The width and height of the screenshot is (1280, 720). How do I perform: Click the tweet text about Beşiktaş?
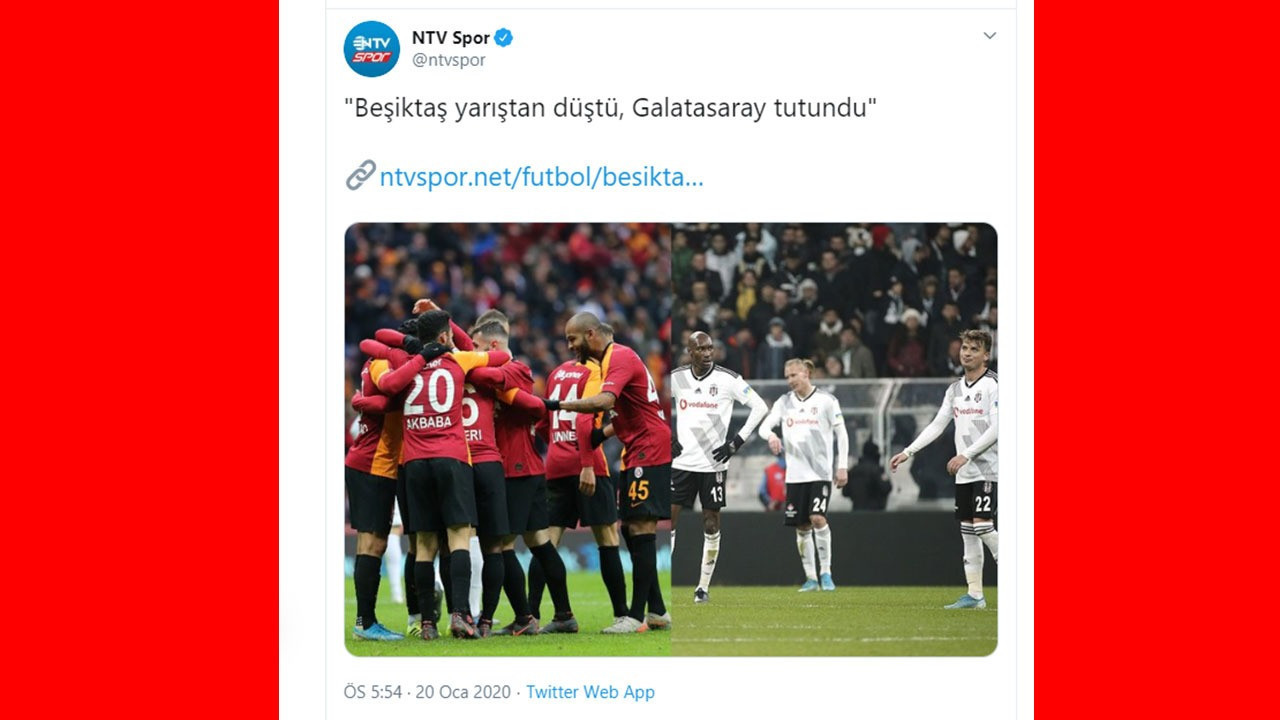coord(616,108)
